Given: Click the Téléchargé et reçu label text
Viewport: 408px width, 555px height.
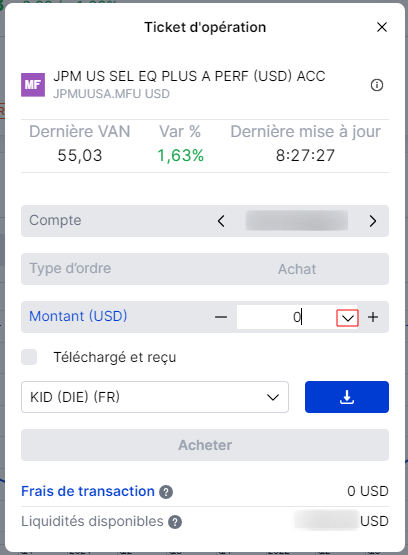Looking at the screenshot, I should pos(115,357).
